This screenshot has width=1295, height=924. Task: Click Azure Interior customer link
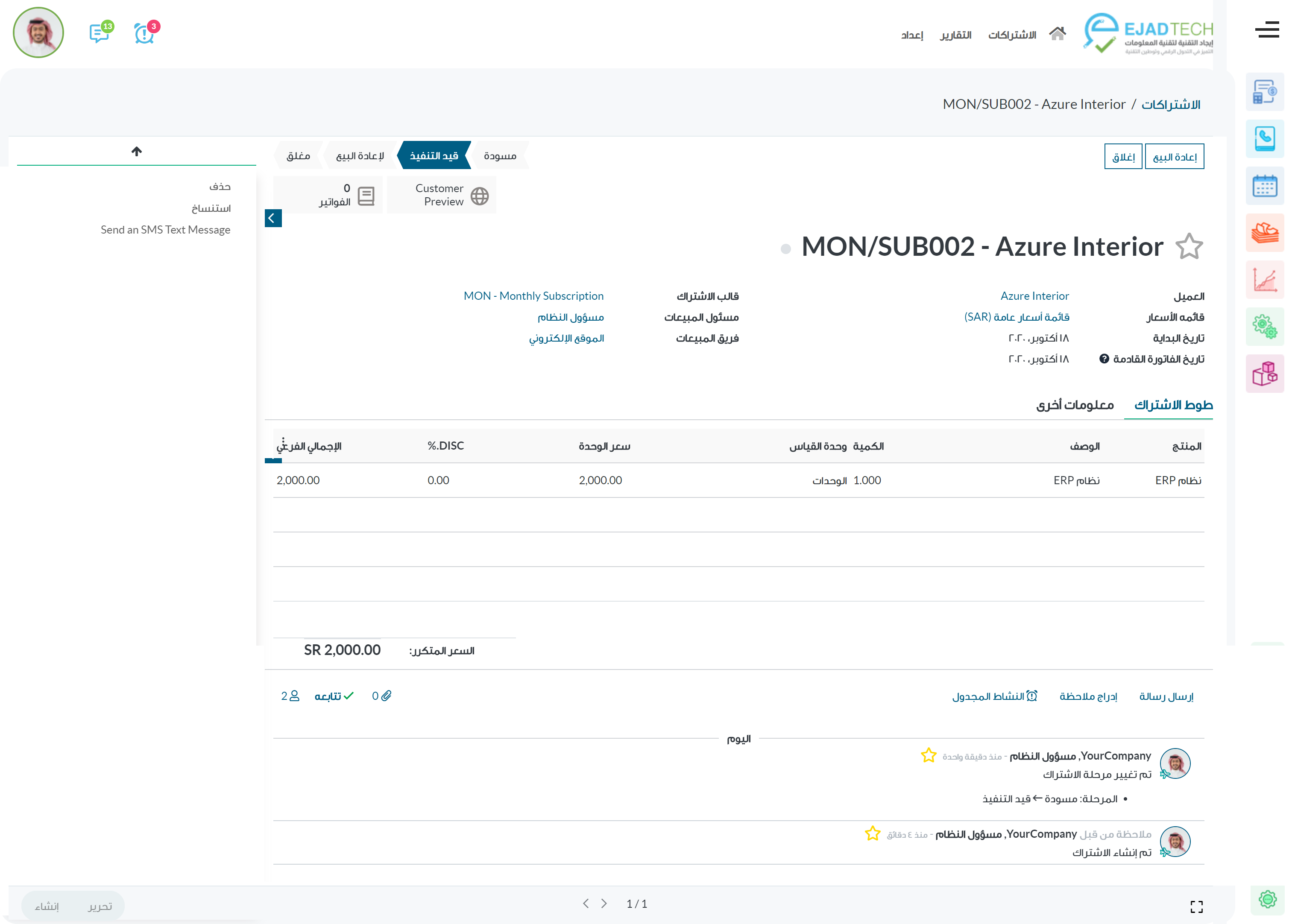pos(1035,295)
